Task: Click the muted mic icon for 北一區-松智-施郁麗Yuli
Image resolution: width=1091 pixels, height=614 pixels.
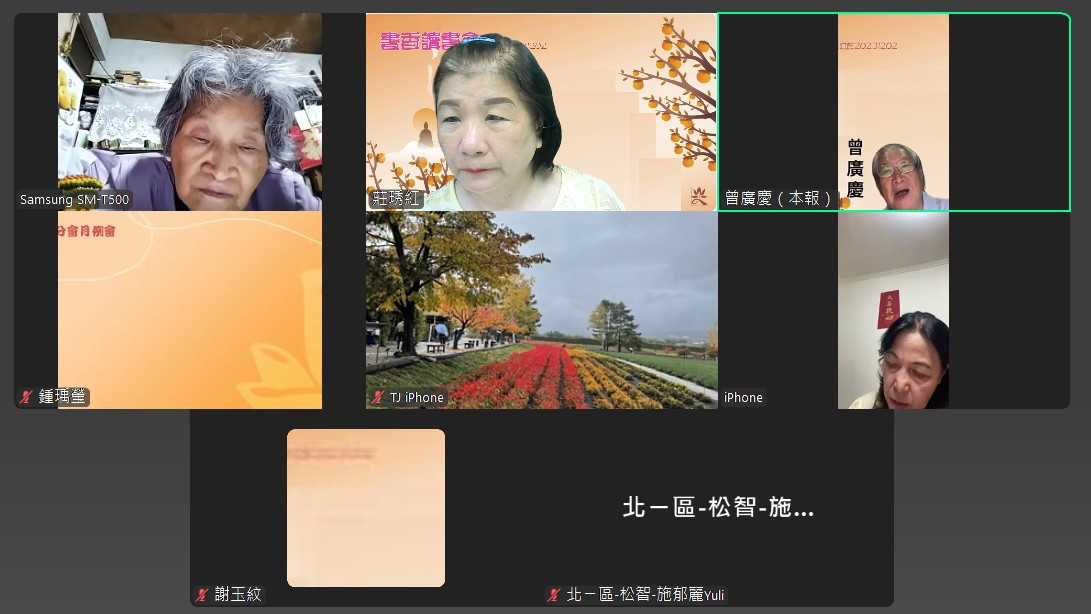Action: [x=554, y=594]
